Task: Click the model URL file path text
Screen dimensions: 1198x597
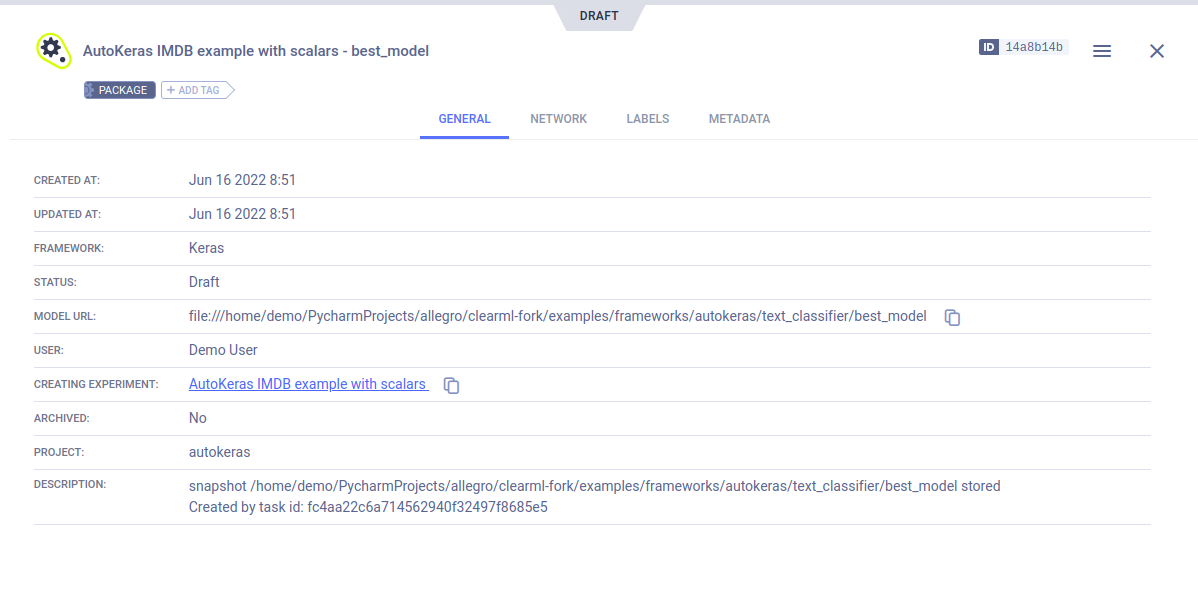Action: (557, 316)
